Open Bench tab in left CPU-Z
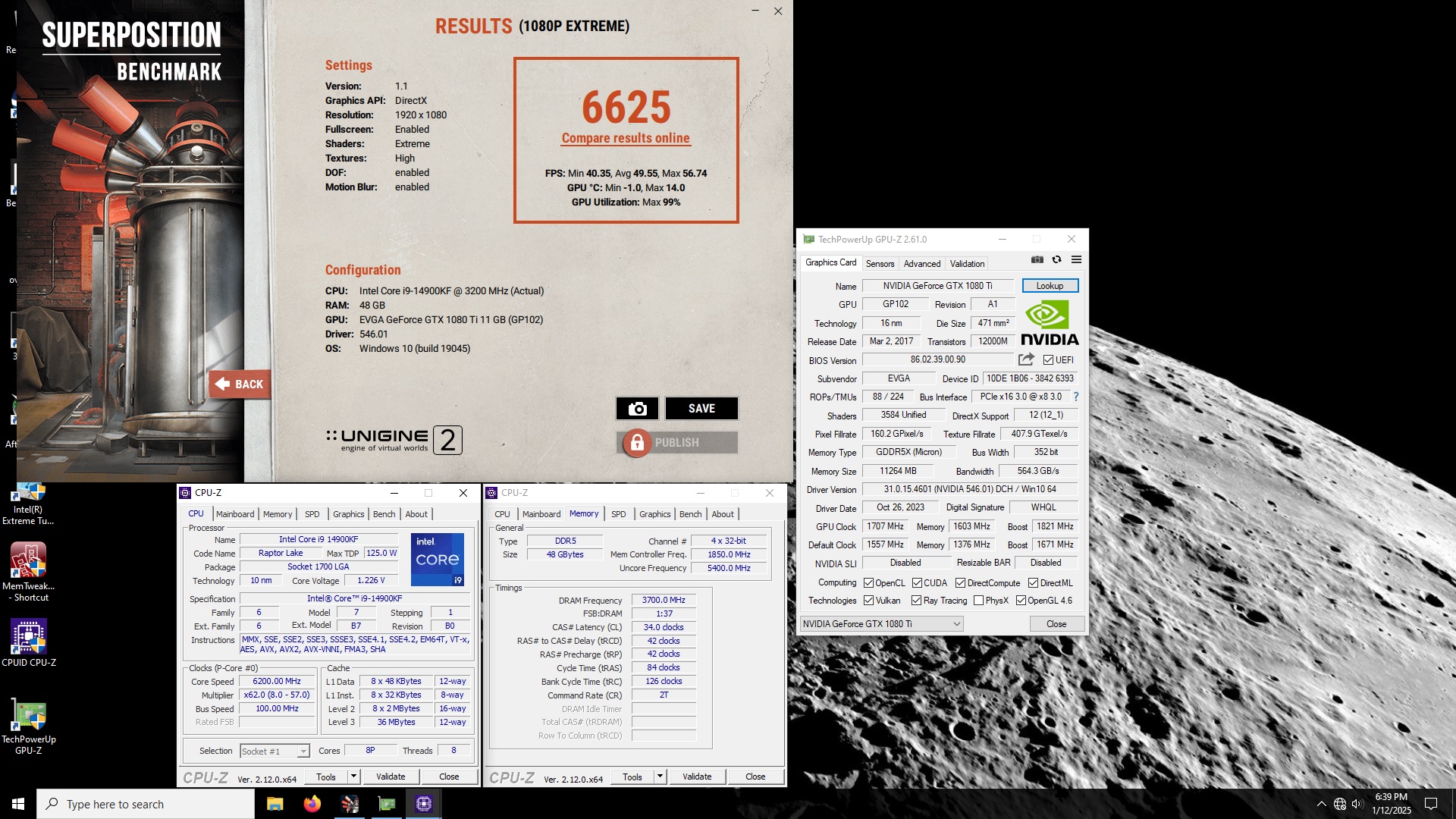 point(384,514)
